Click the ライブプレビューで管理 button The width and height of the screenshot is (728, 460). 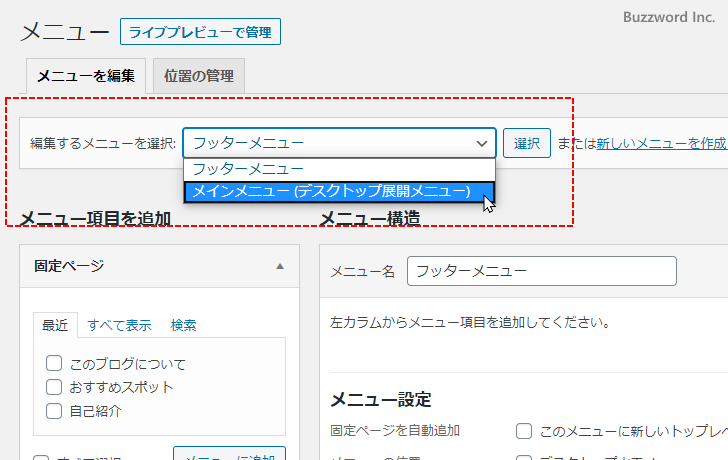[x=200, y=32]
